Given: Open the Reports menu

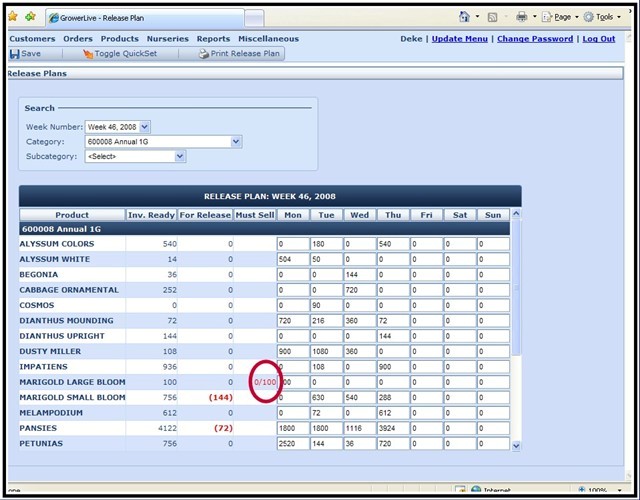Looking at the screenshot, I should [213, 39].
